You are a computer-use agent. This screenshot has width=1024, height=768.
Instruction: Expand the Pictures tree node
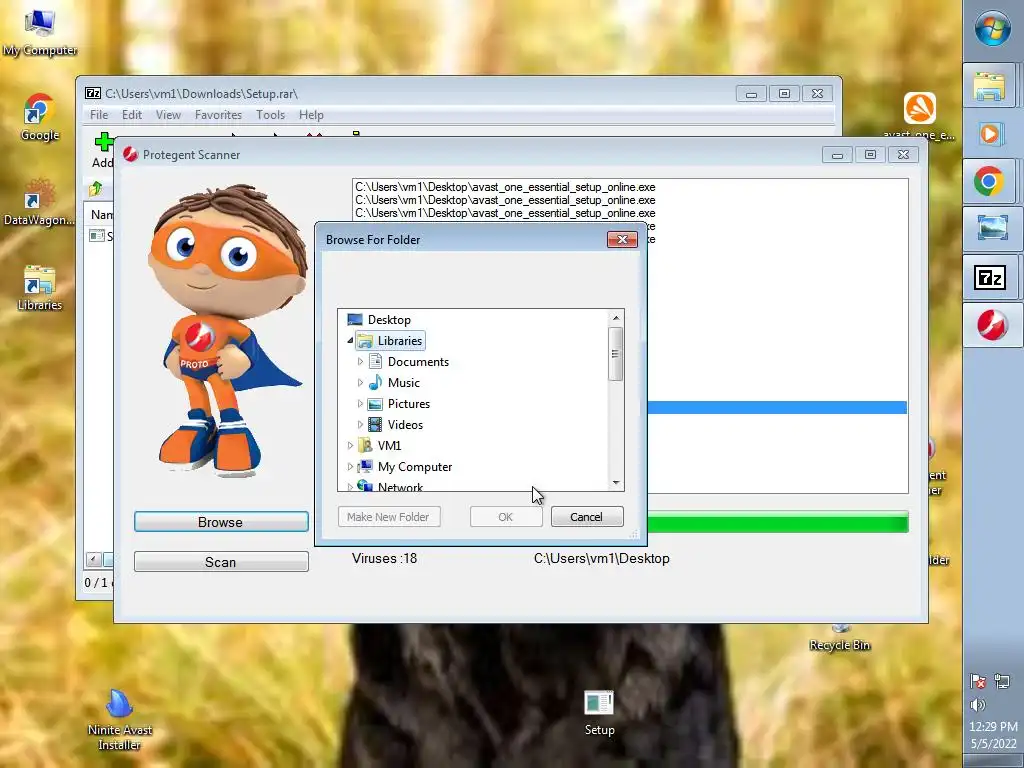click(x=360, y=404)
